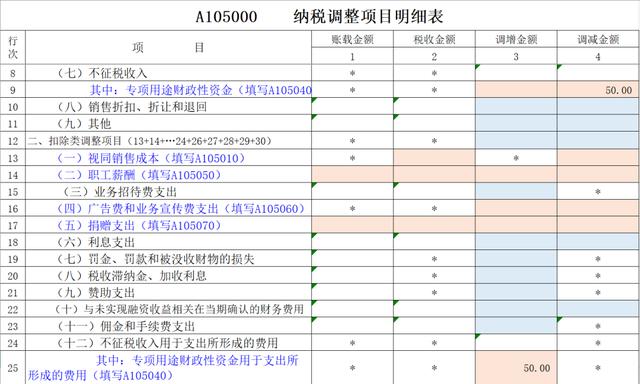Click 账载金额 cell for 业务招待费支出
The width and height of the screenshot is (640, 384).
(352, 191)
